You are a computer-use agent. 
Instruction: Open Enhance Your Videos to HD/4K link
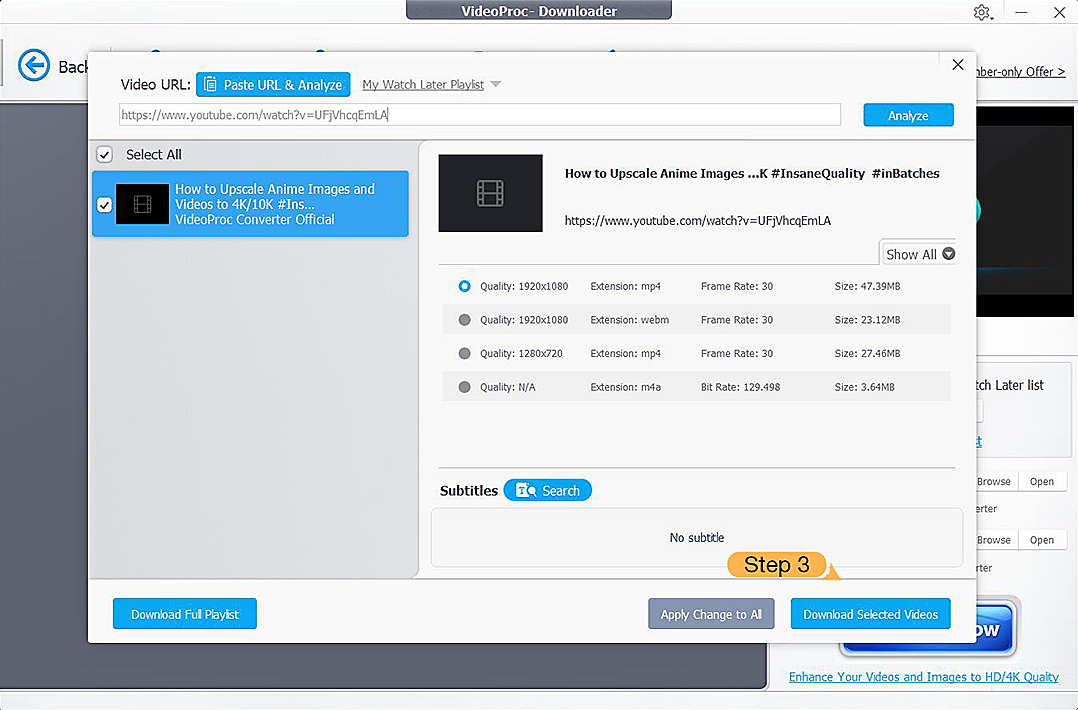click(923, 677)
